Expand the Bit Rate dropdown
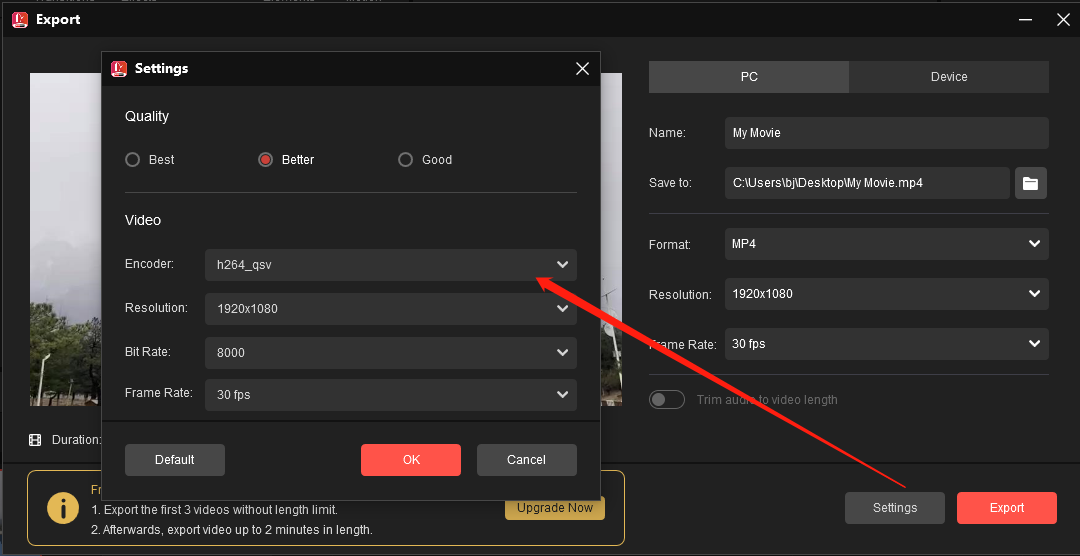This screenshot has height=556, width=1080. pos(391,353)
